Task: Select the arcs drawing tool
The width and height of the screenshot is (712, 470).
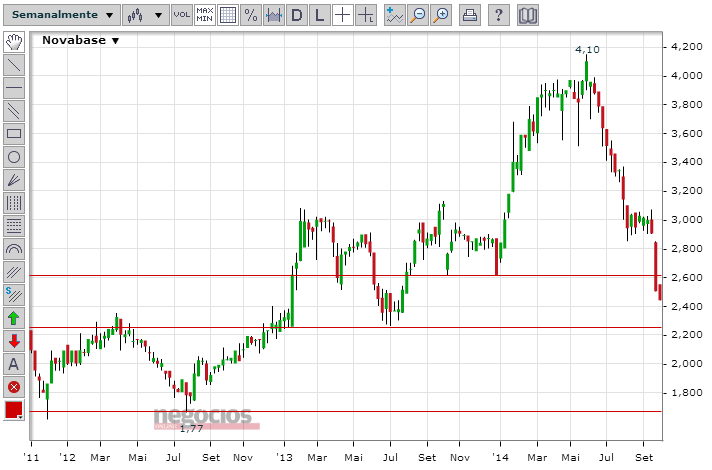Action: tap(14, 249)
